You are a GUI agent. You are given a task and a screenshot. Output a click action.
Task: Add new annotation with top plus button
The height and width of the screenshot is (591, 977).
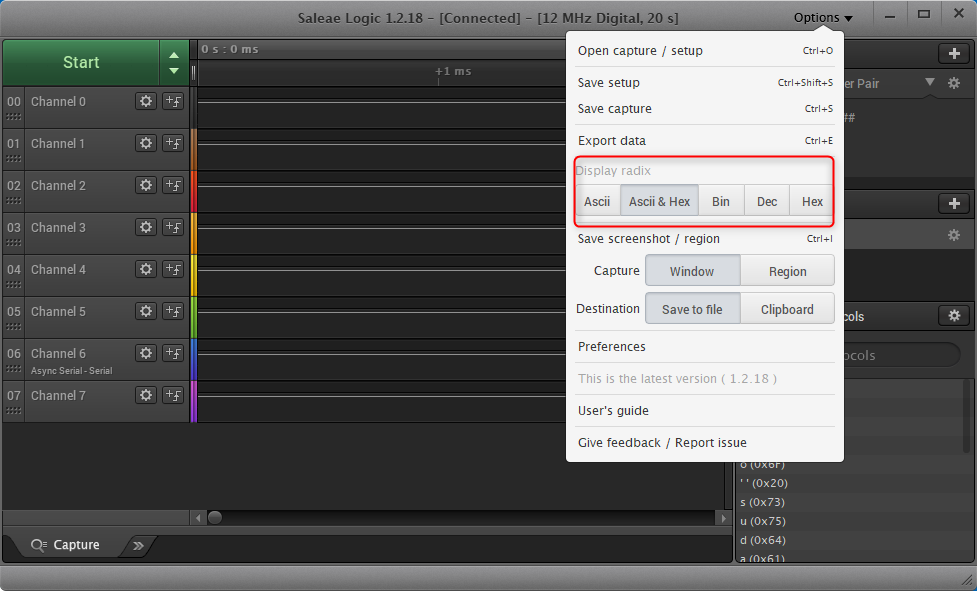point(954,54)
